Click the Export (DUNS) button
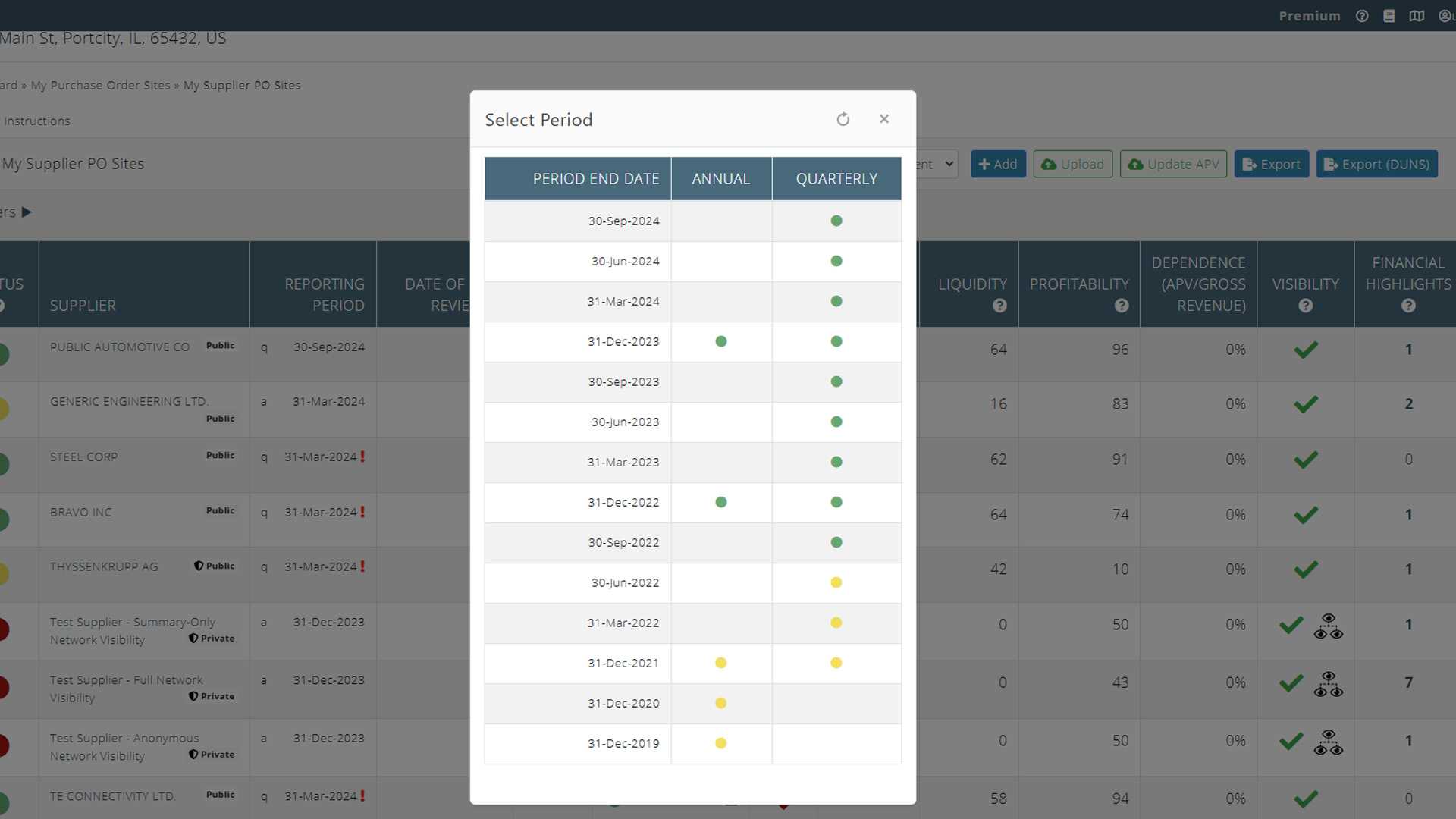 coord(1376,164)
